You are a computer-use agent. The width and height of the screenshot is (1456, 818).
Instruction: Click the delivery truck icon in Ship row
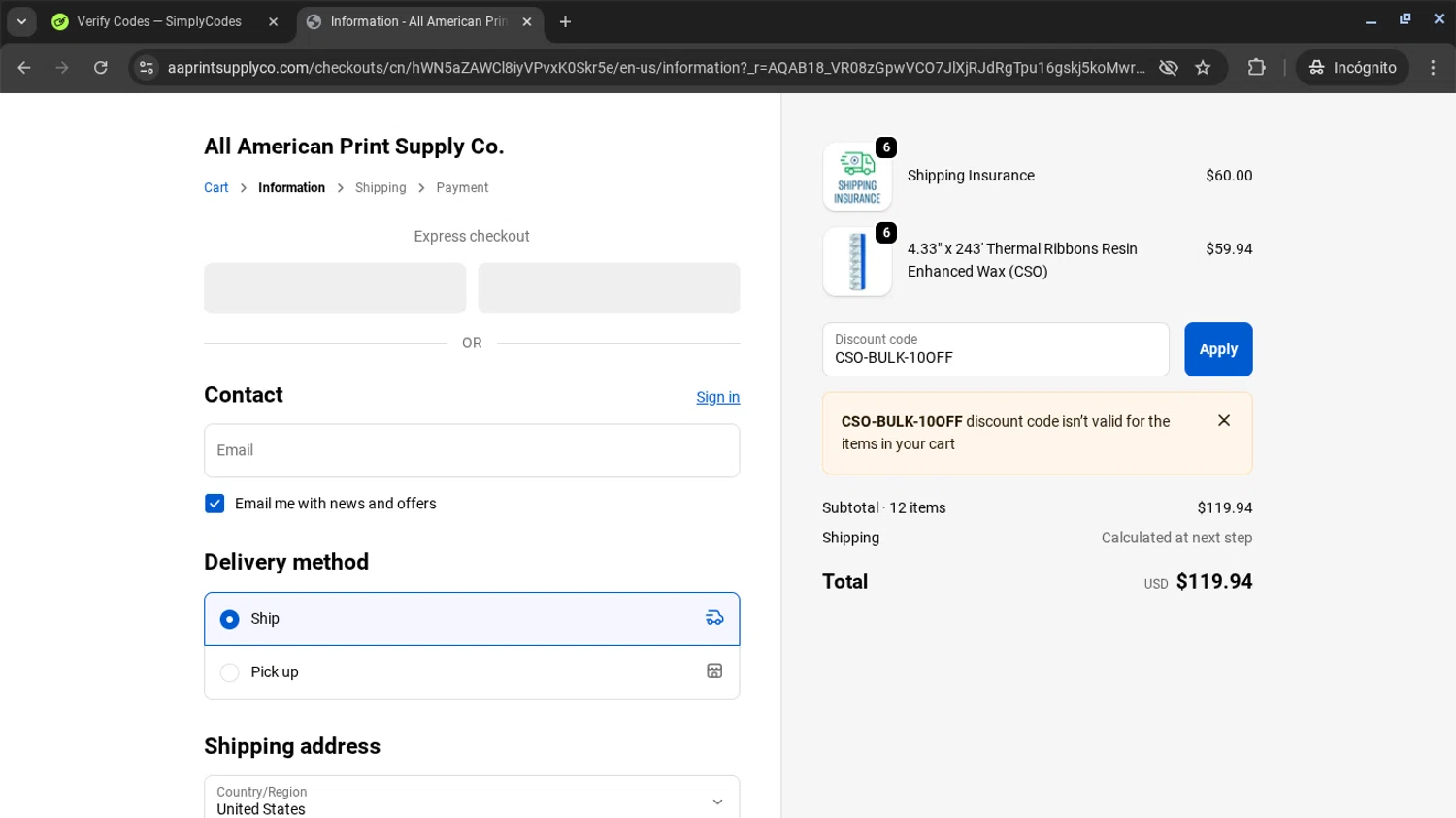point(714,618)
